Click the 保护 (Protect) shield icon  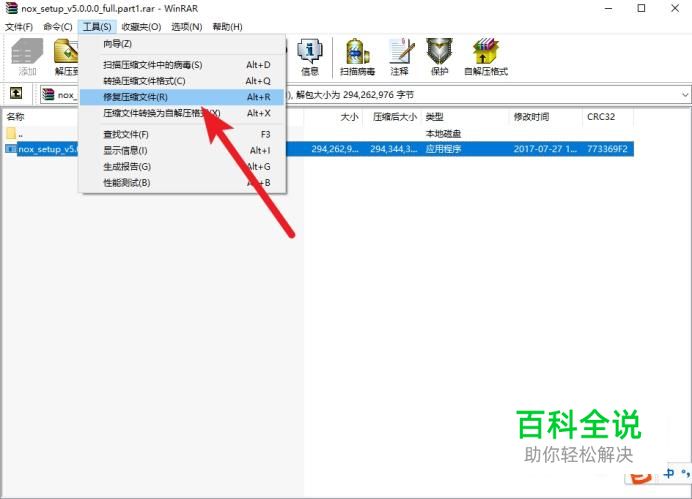click(439, 56)
